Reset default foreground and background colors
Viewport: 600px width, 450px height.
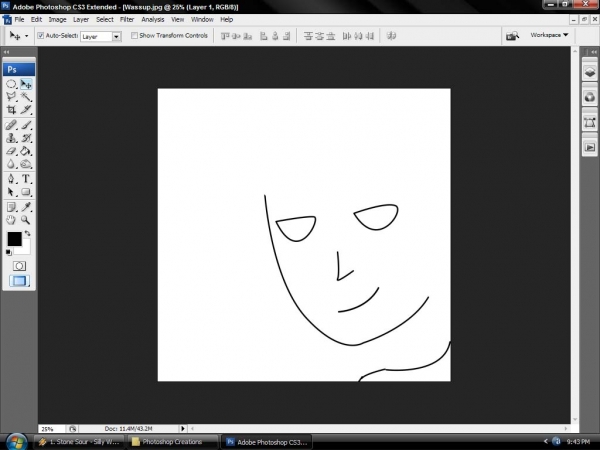(8, 252)
